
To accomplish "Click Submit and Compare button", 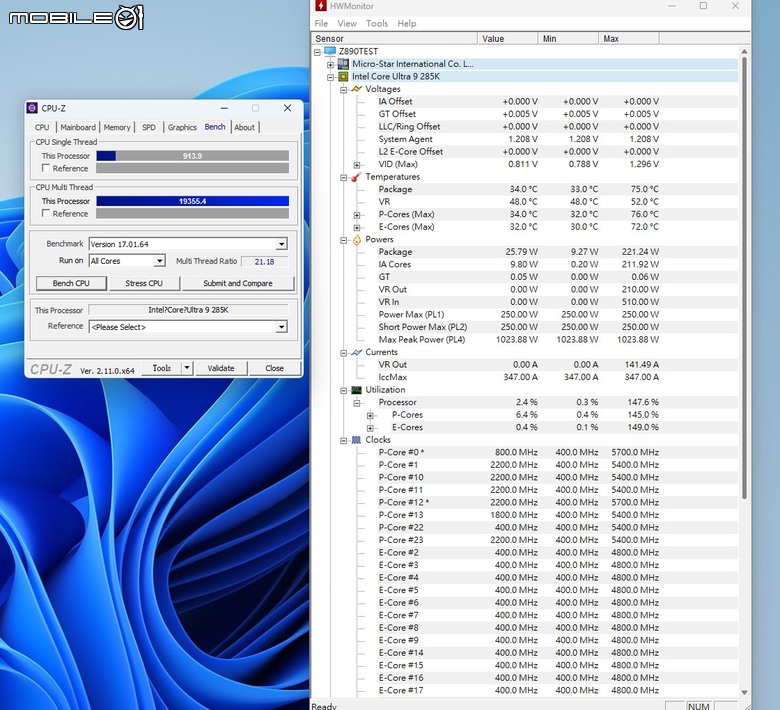I will click(238, 283).
